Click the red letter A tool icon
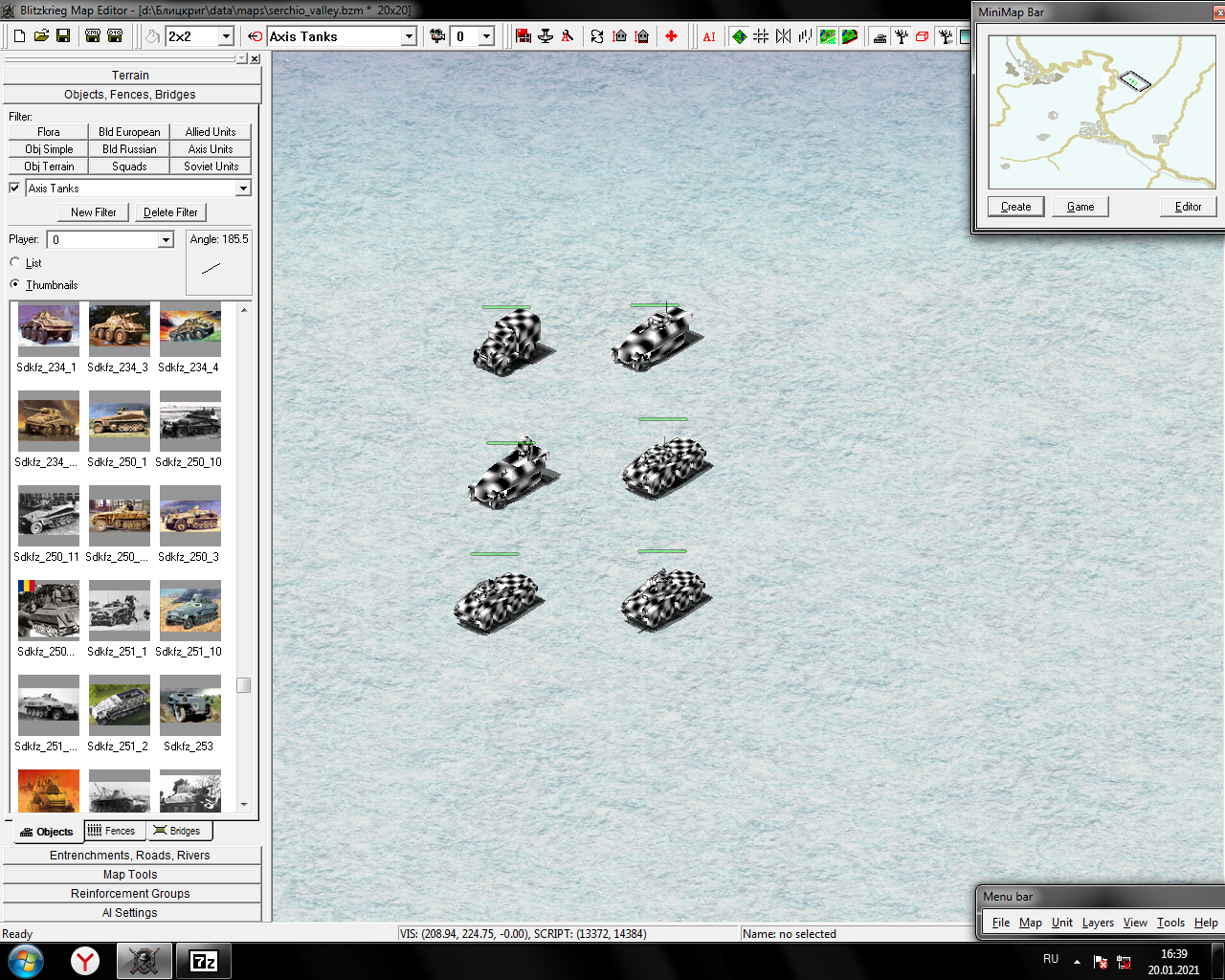 pyautogui.click(x=568, y=36)
